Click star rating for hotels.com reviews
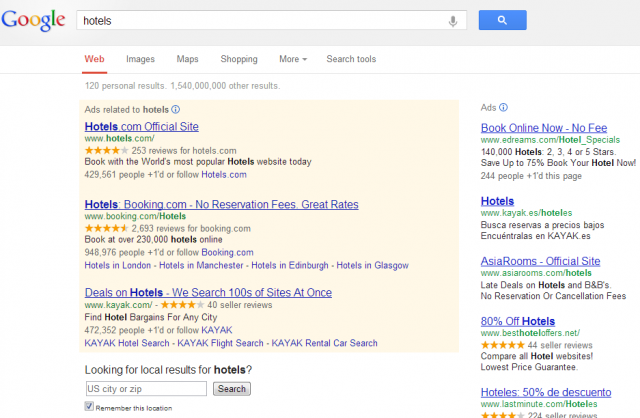The width and height of the screenshot is (640, 418). (x=107, y=151)
